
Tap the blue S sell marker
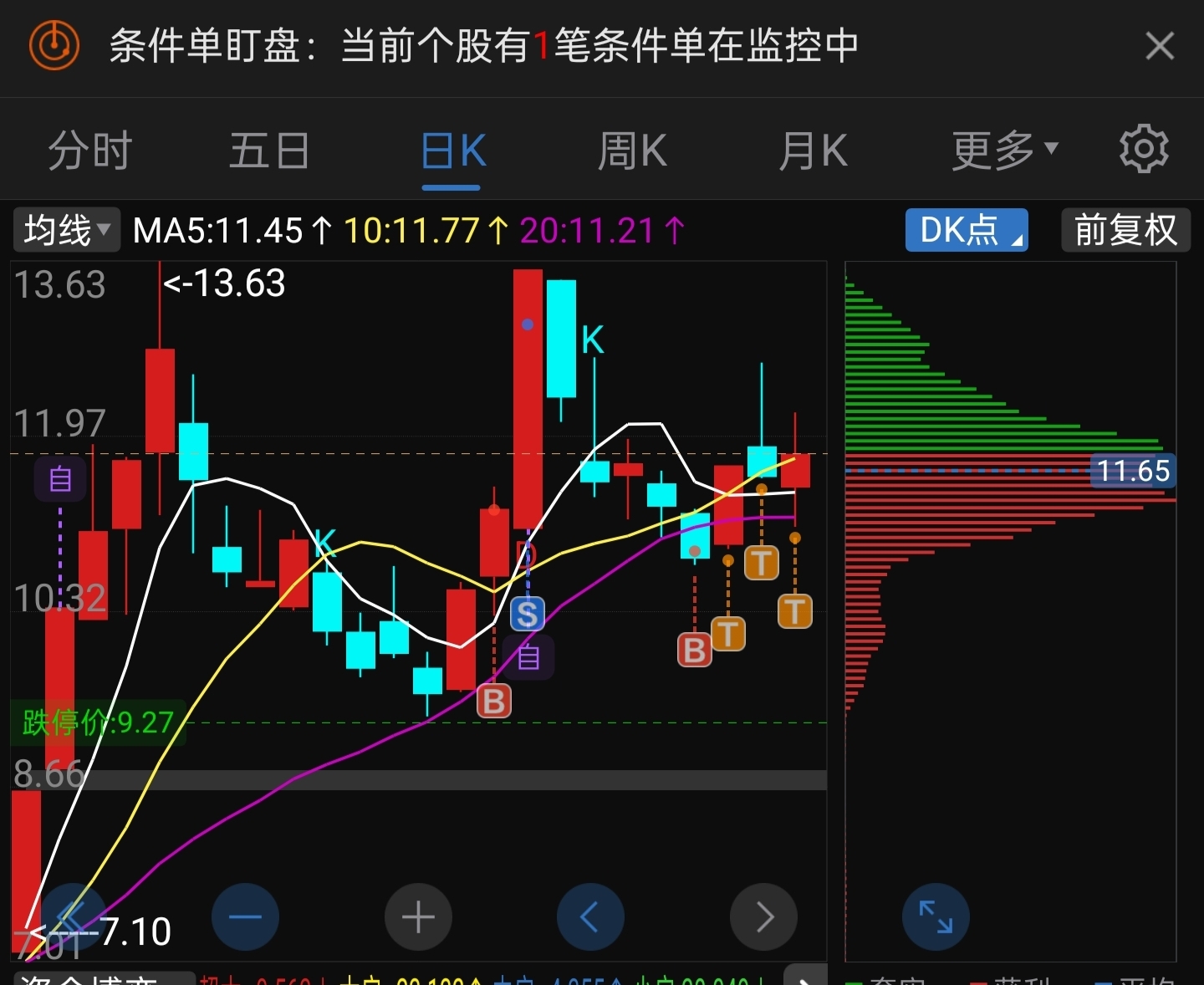tap(527, 615)
